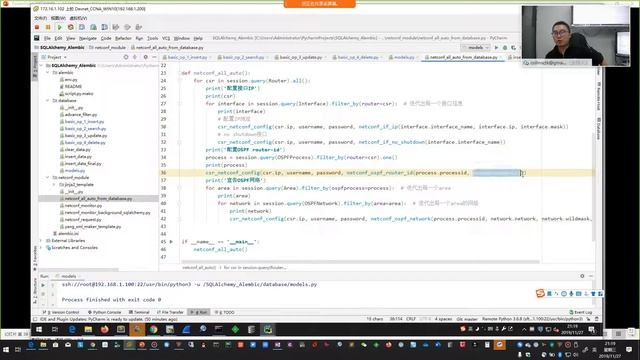This screenshot has width=640, height=360.
Task: Click the Git: master branch indicator in the status bar
Action: (467, 319)
